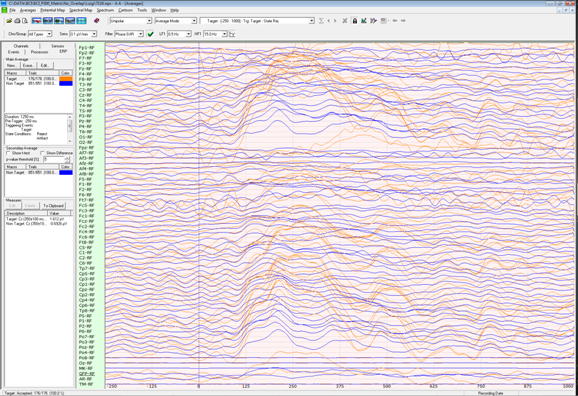The width and height of the screenshot is (578, 396).
Task: Click the New... button in Main Average
Action: click(x=12, y=66)
